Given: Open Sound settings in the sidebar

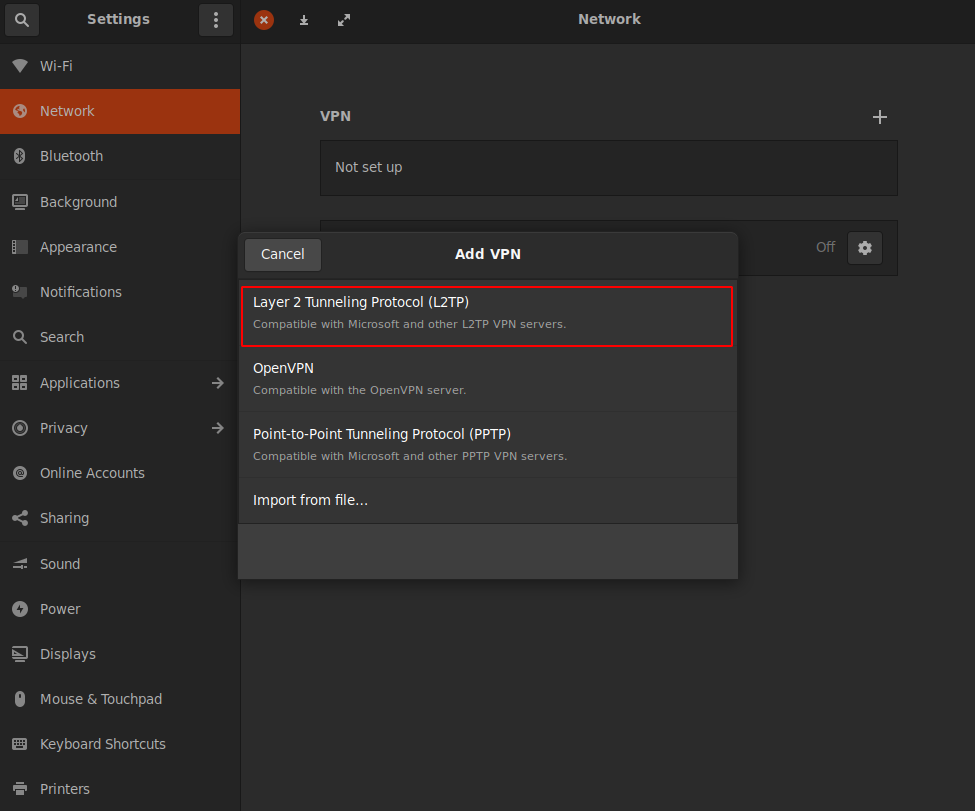Looking at the screenshot, I should point(62,563).
